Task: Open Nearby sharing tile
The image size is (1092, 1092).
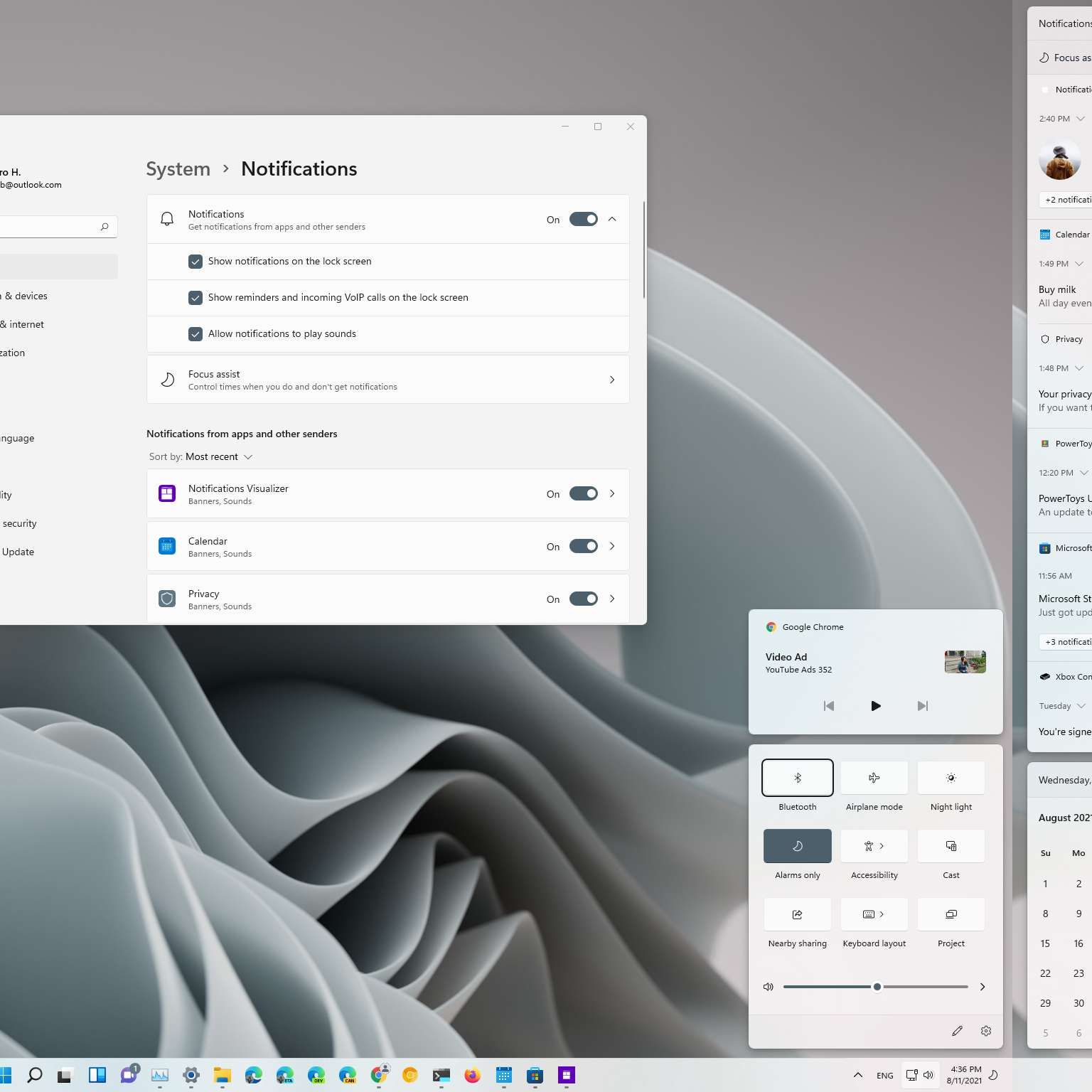Action: click(x=797, y=914)
